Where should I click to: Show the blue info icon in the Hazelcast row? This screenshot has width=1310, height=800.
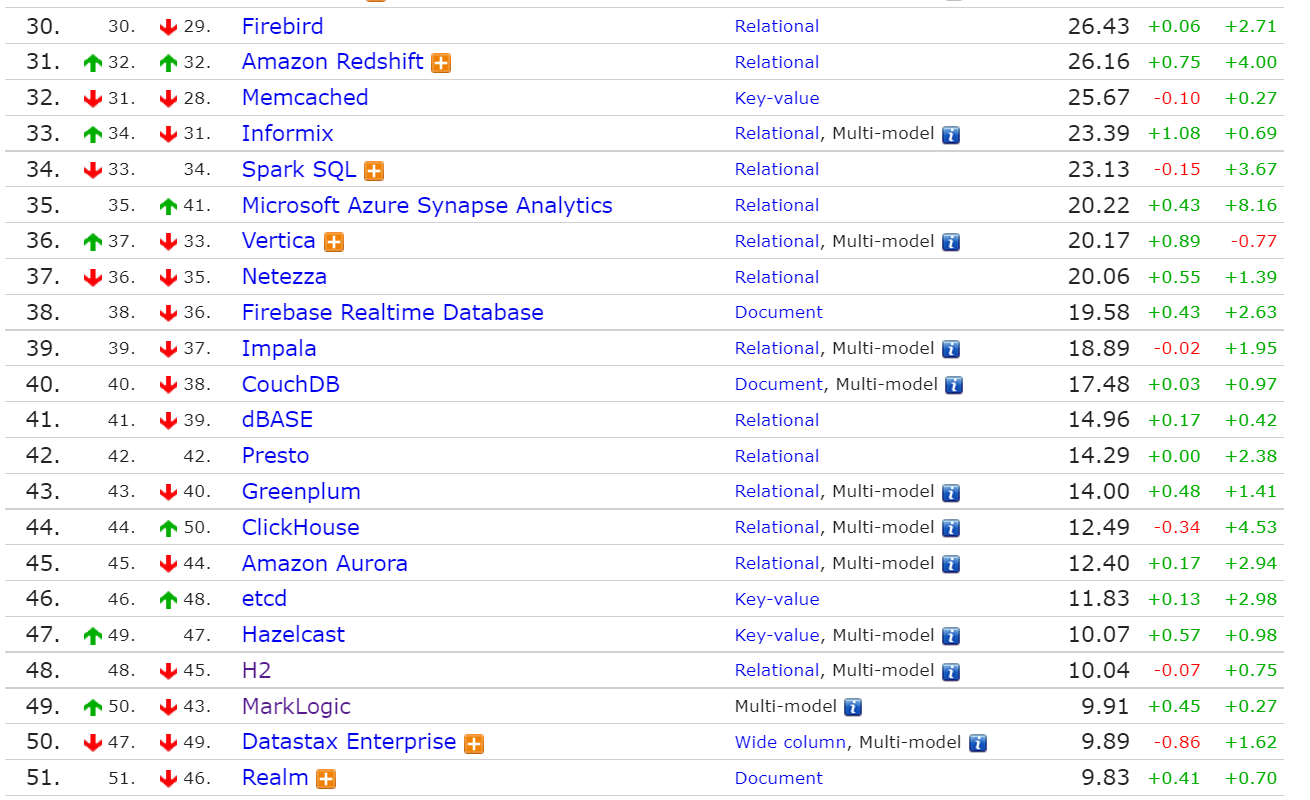click(x=951, y=636)
